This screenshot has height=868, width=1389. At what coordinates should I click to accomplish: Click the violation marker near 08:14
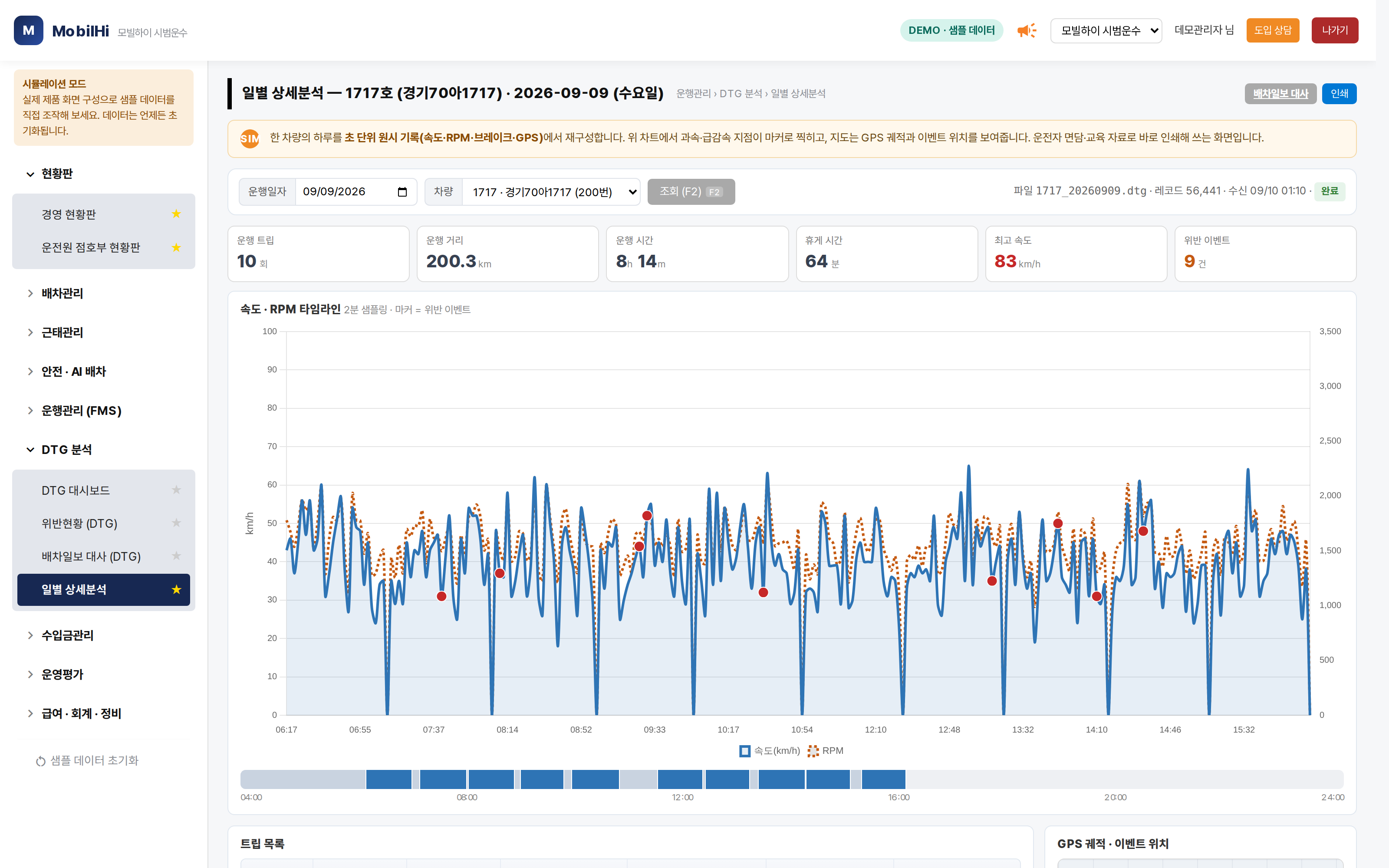click(x=500, y=573)
